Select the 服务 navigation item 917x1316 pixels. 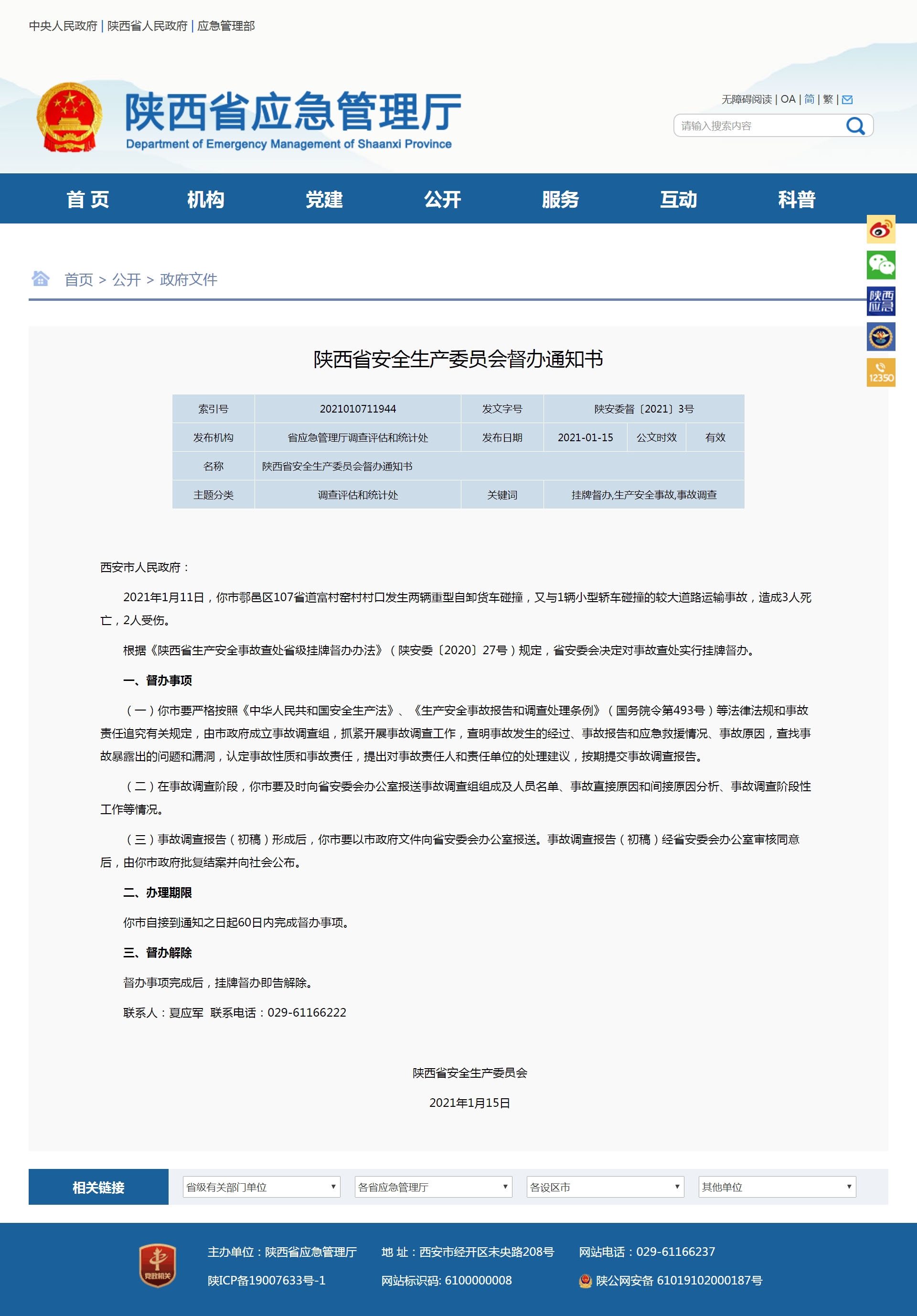coord(560,200)
